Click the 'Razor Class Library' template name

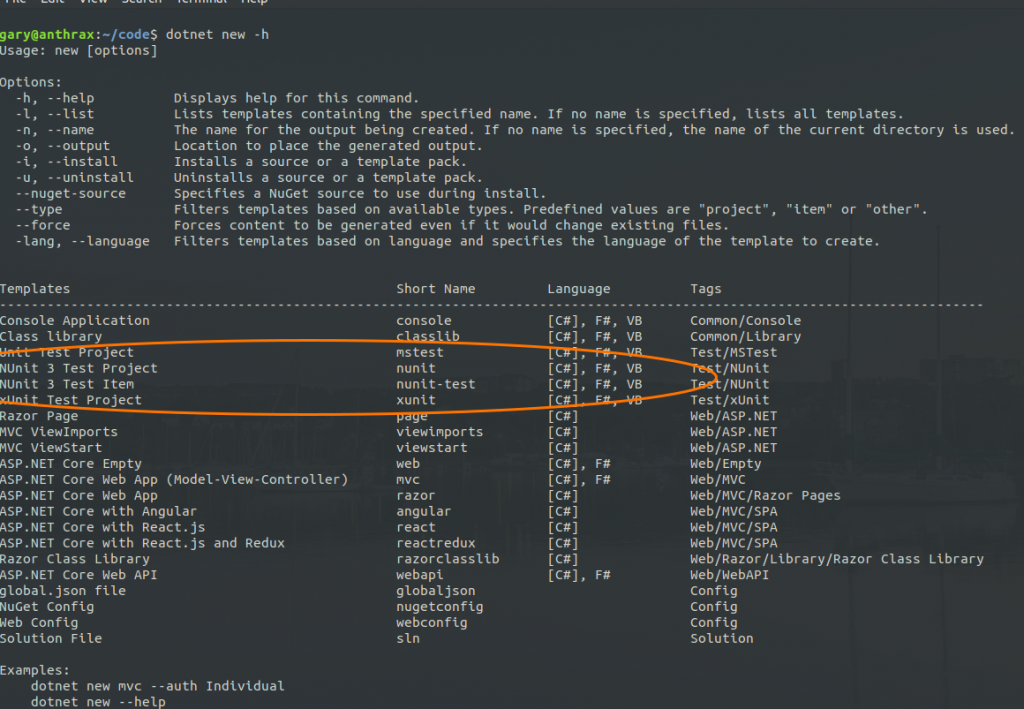coord(74,559)
